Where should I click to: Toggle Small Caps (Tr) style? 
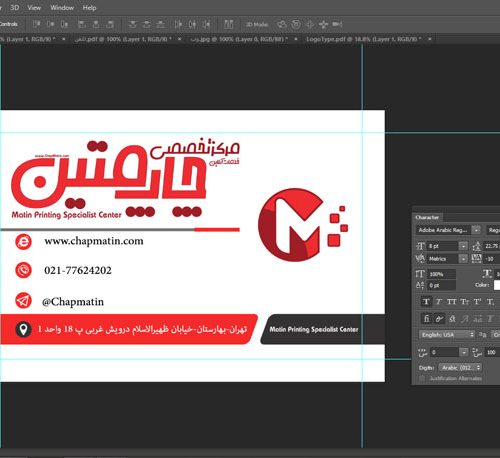(x=465, y=302)
